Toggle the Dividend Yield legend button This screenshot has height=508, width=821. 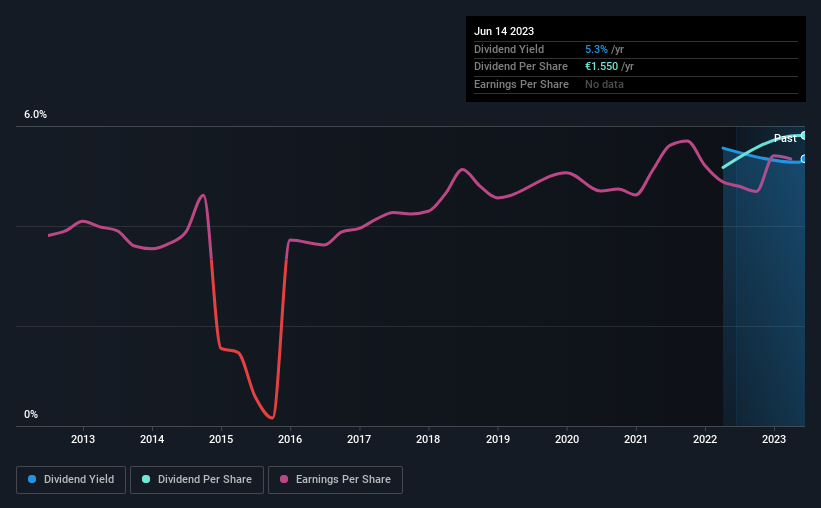[x=71, y=480]
